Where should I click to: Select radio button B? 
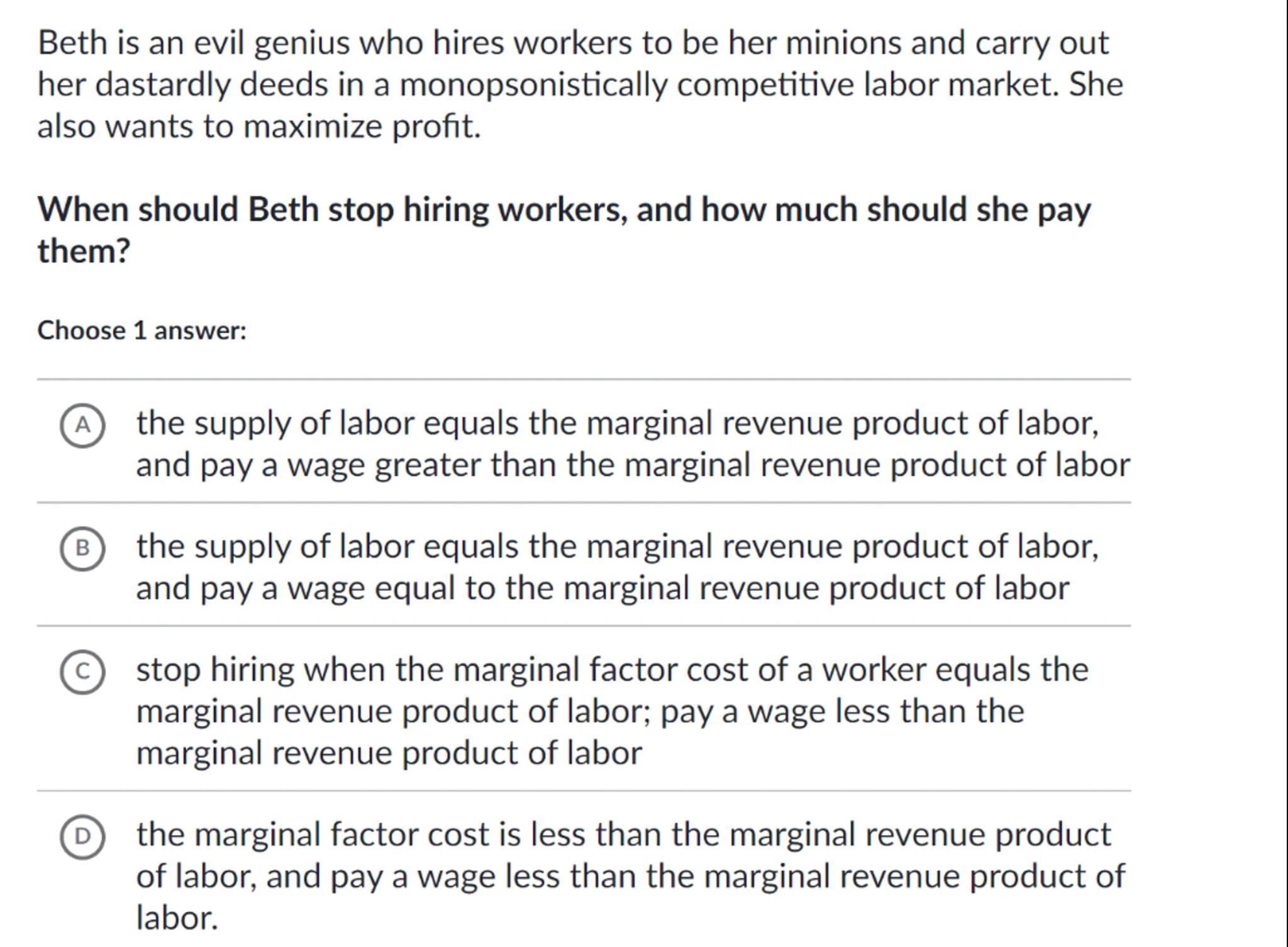pyautogui.click(x=82, y=549)
